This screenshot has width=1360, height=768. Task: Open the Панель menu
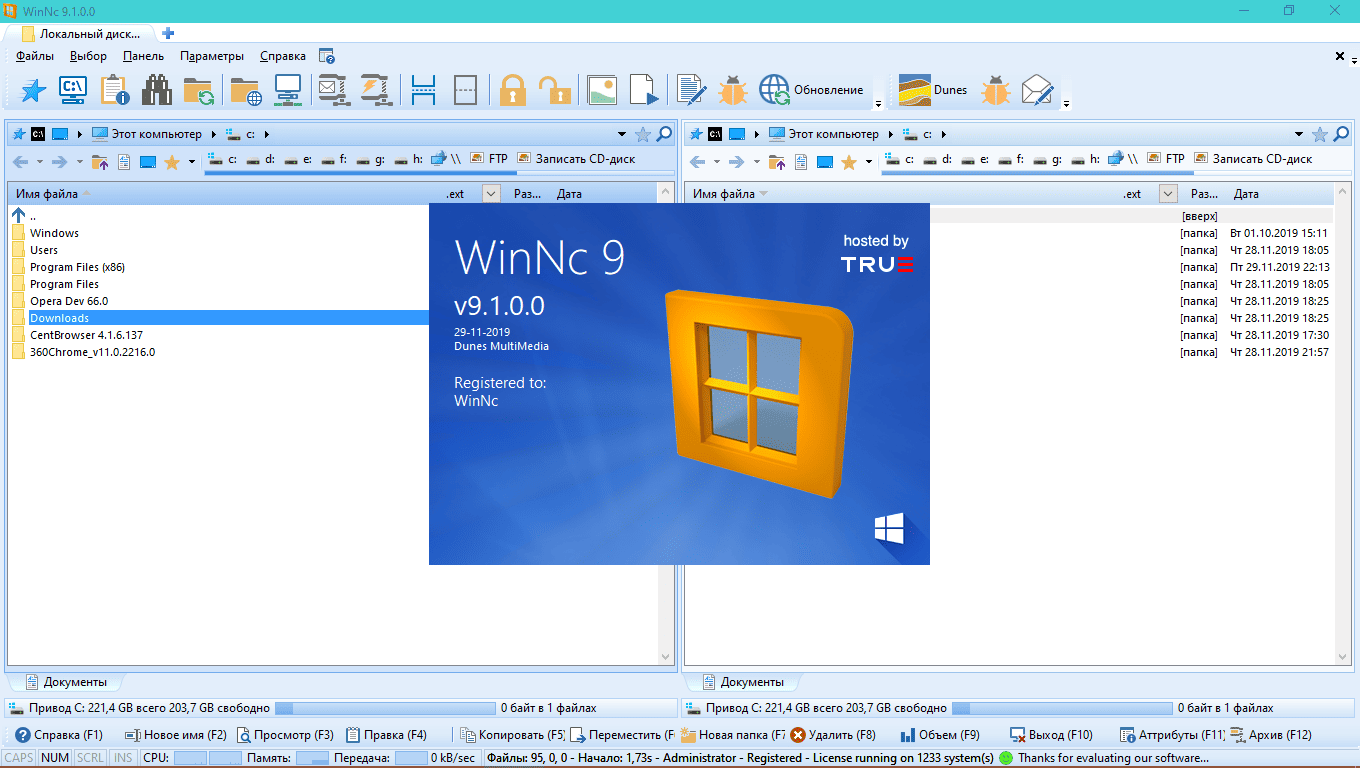coord(144,56)
